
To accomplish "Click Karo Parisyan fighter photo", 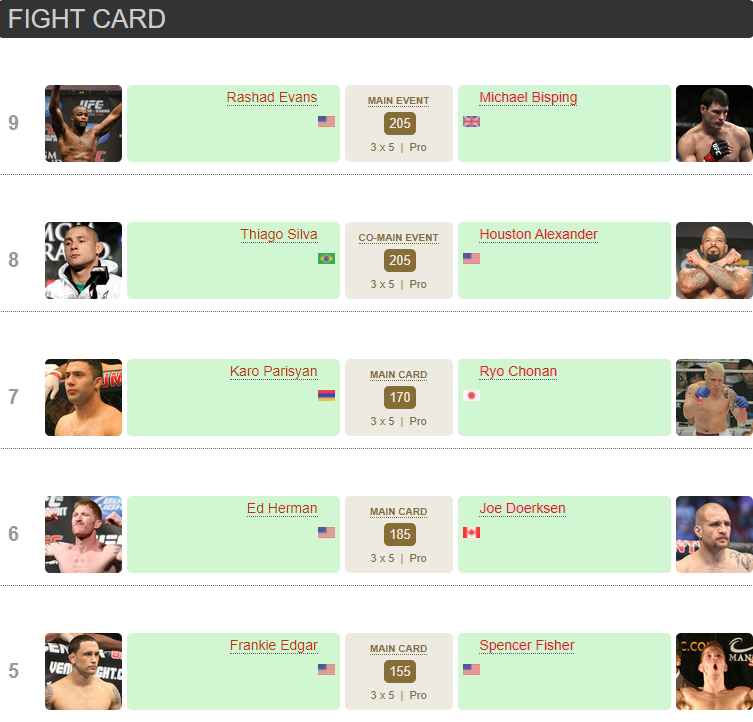I will point(83,397).
